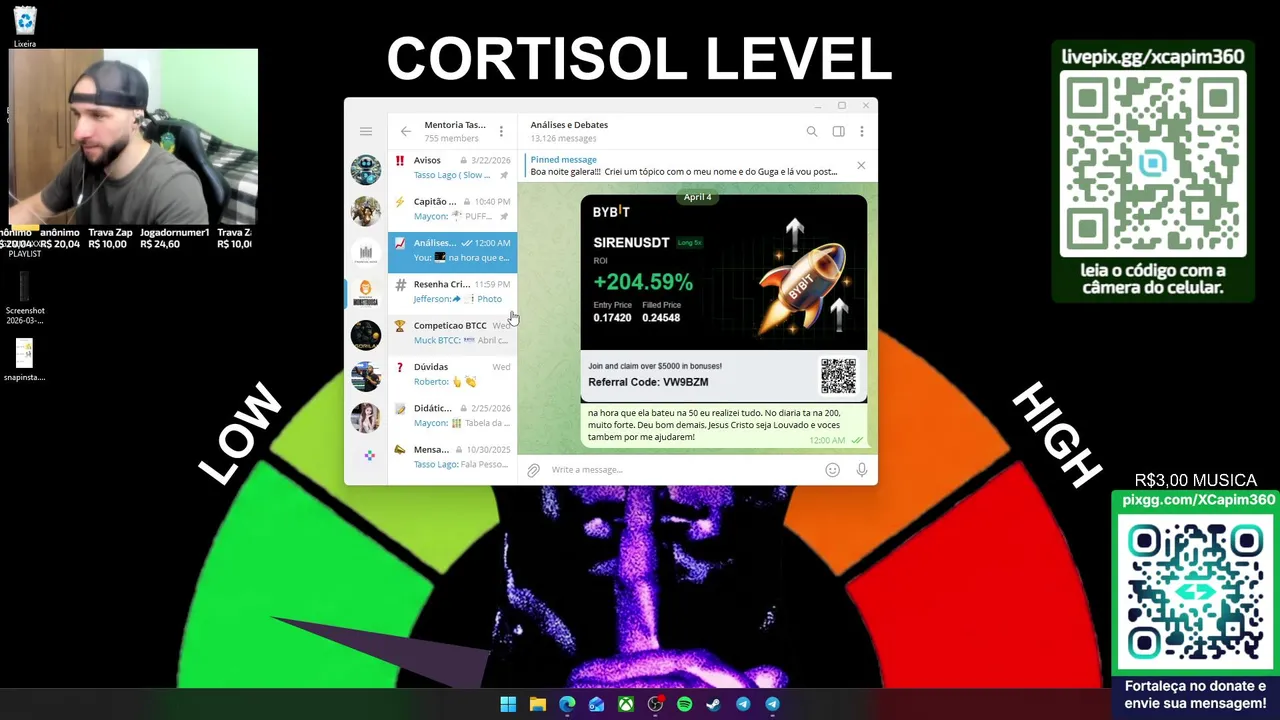Select the woman avatar chat in sidebar

(366, 417)
